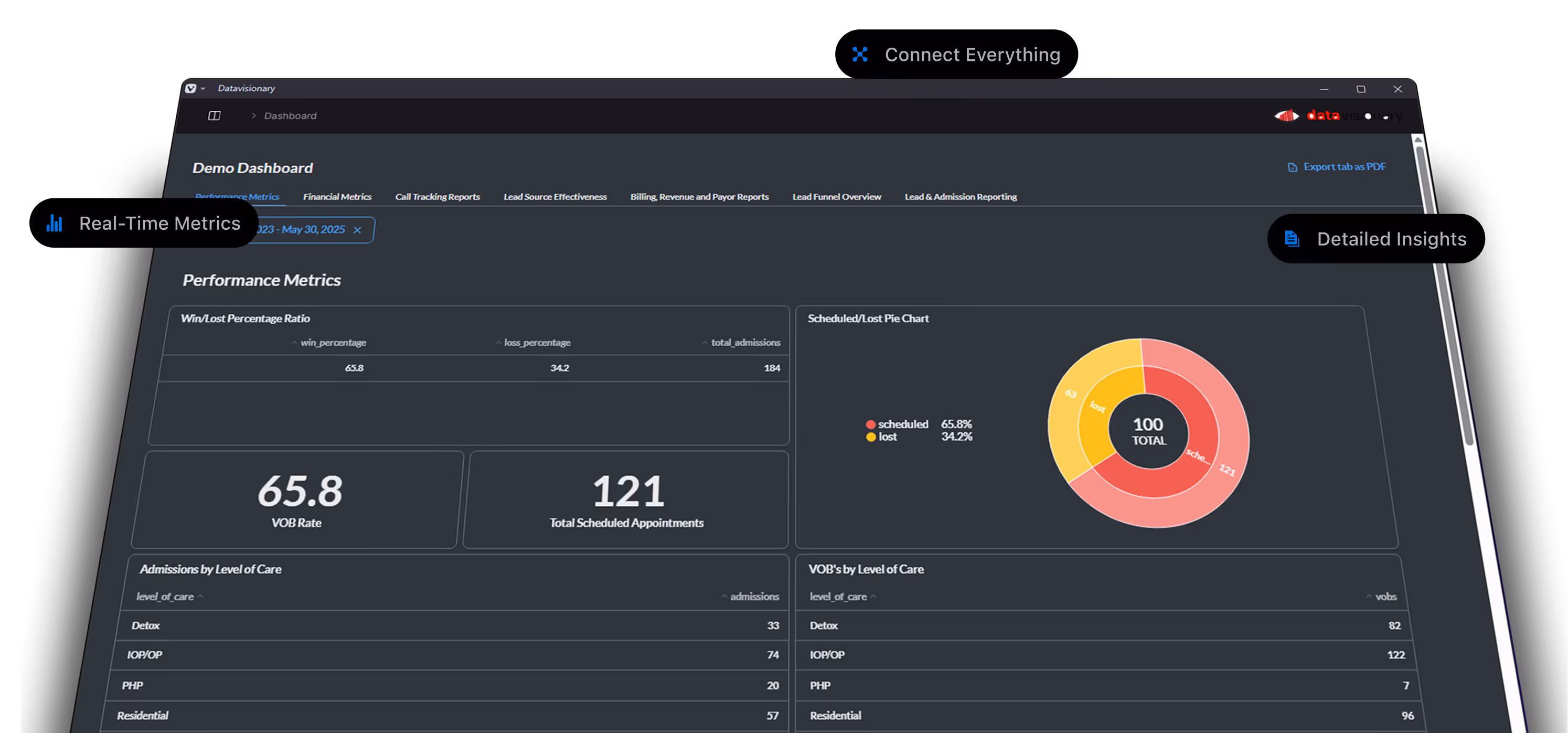Sort by the win_percentage column header
This screenshot has width=1568, height=733.
333,343
